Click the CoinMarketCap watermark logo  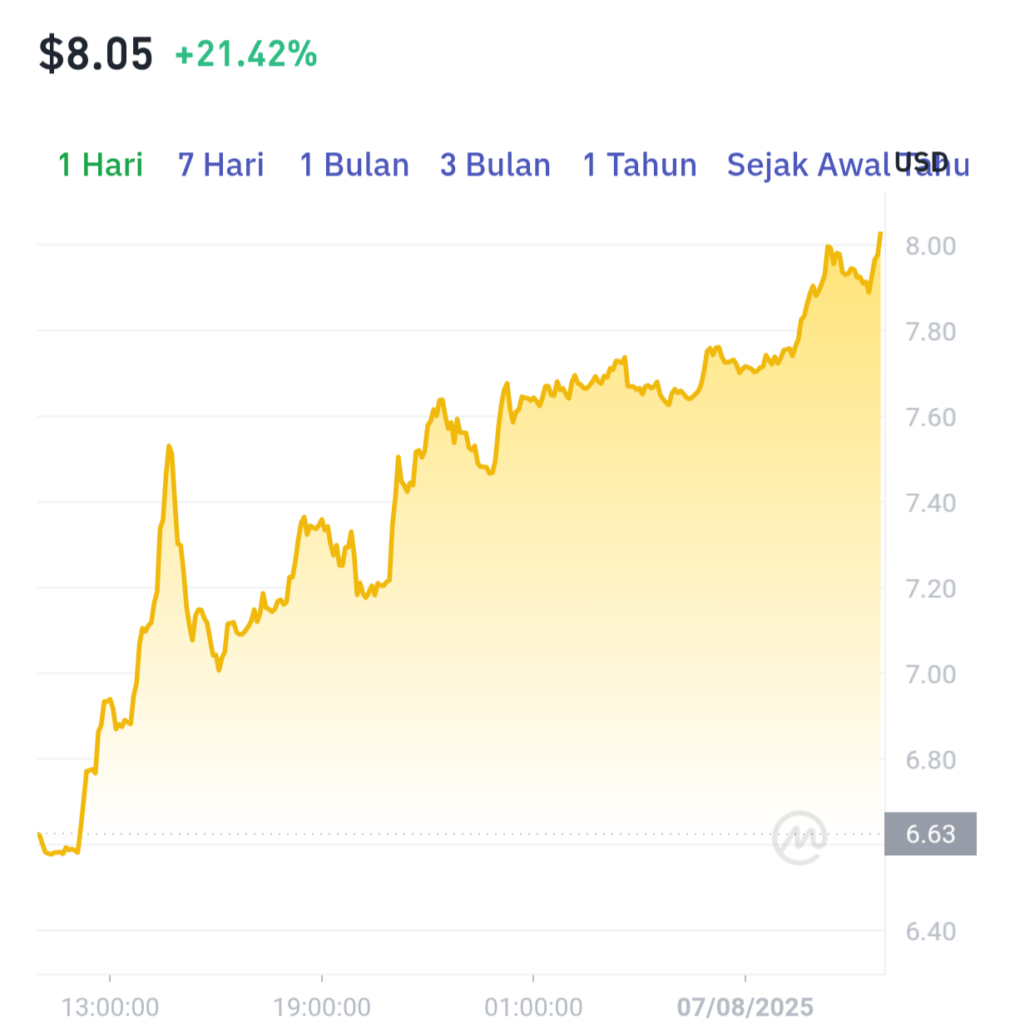pyautogui.click(x=799, y=837)
